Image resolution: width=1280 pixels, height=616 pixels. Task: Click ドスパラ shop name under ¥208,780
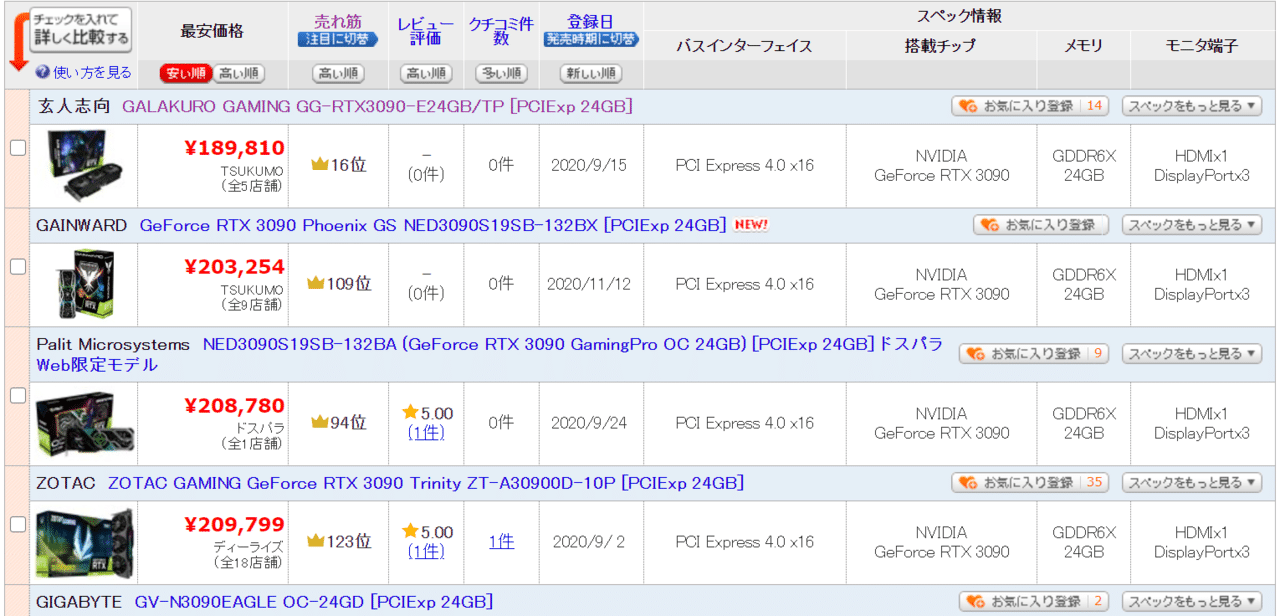[260, 428]
